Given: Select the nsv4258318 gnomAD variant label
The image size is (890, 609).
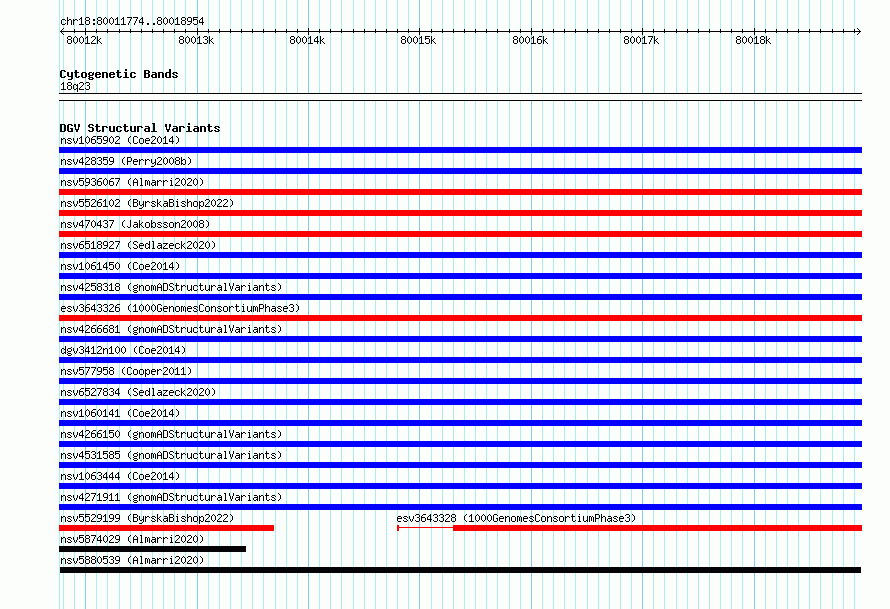Looking at the screenshot, I should [x=171, y=287].
